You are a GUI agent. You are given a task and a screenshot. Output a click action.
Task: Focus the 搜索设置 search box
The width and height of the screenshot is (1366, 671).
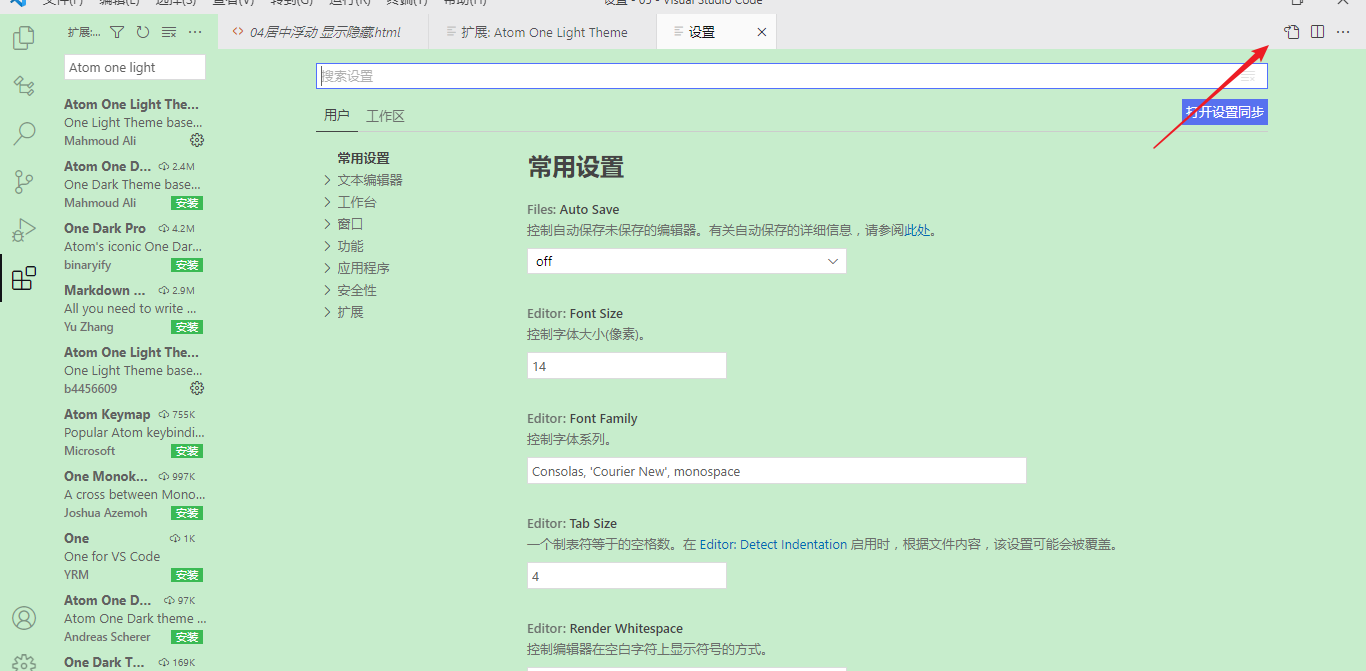click(792, 76)
